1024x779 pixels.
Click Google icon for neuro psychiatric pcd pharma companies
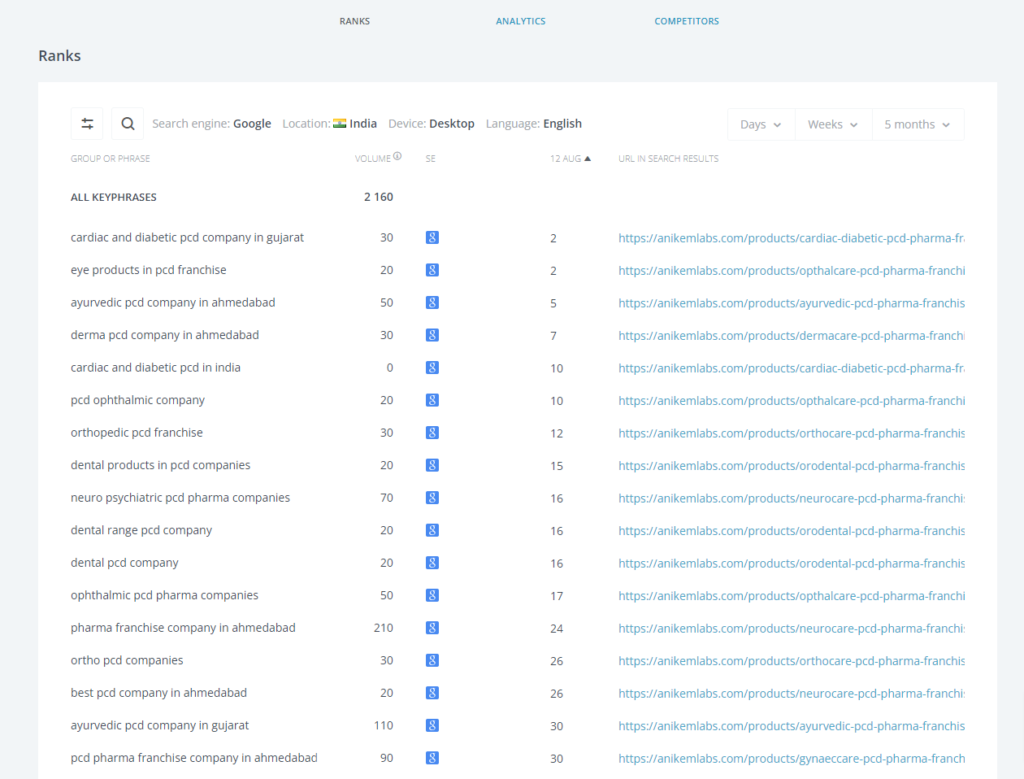[x=432, y=498]
